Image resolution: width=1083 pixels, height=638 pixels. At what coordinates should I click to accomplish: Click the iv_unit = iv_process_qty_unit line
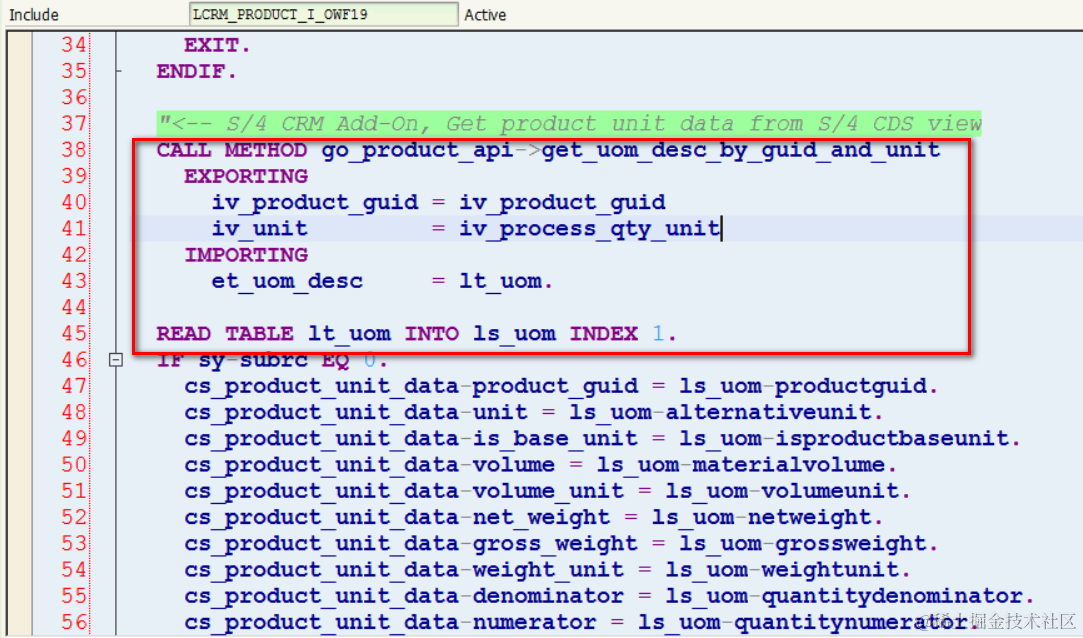tap(466, 229)
